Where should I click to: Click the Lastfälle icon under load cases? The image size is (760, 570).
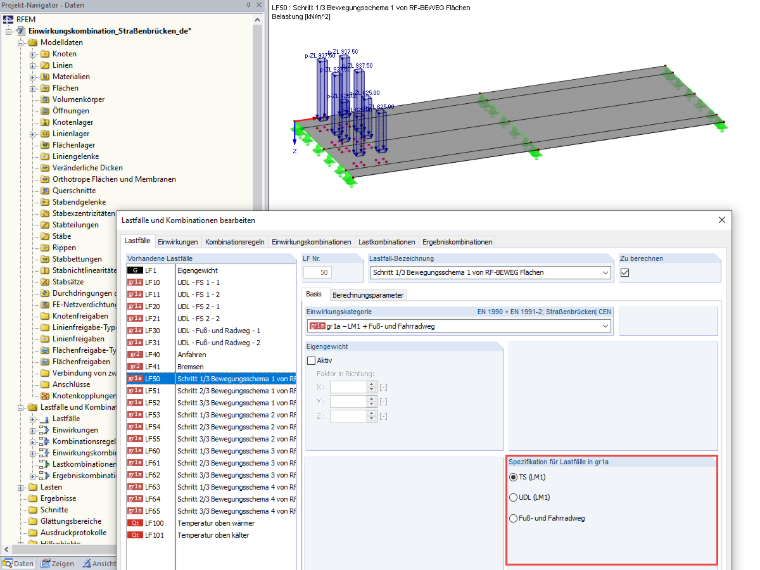coord(44,418)
